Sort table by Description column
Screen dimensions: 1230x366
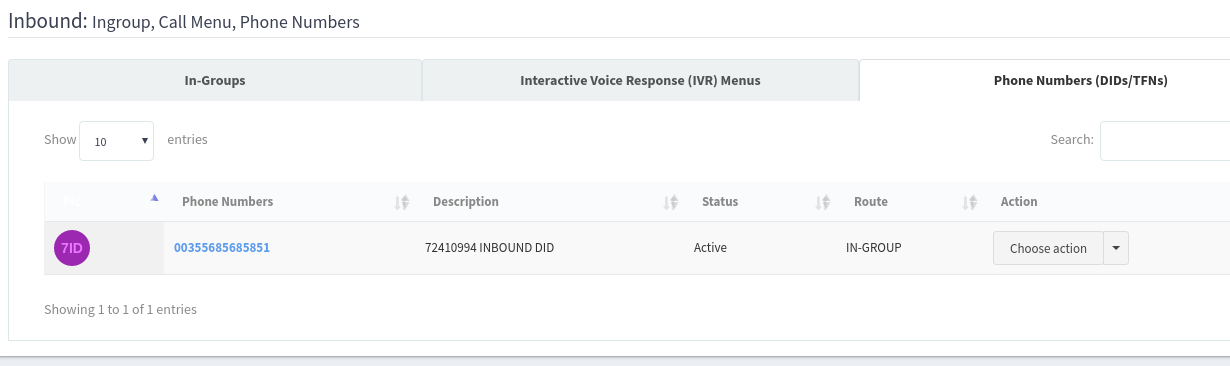point(550,202)
